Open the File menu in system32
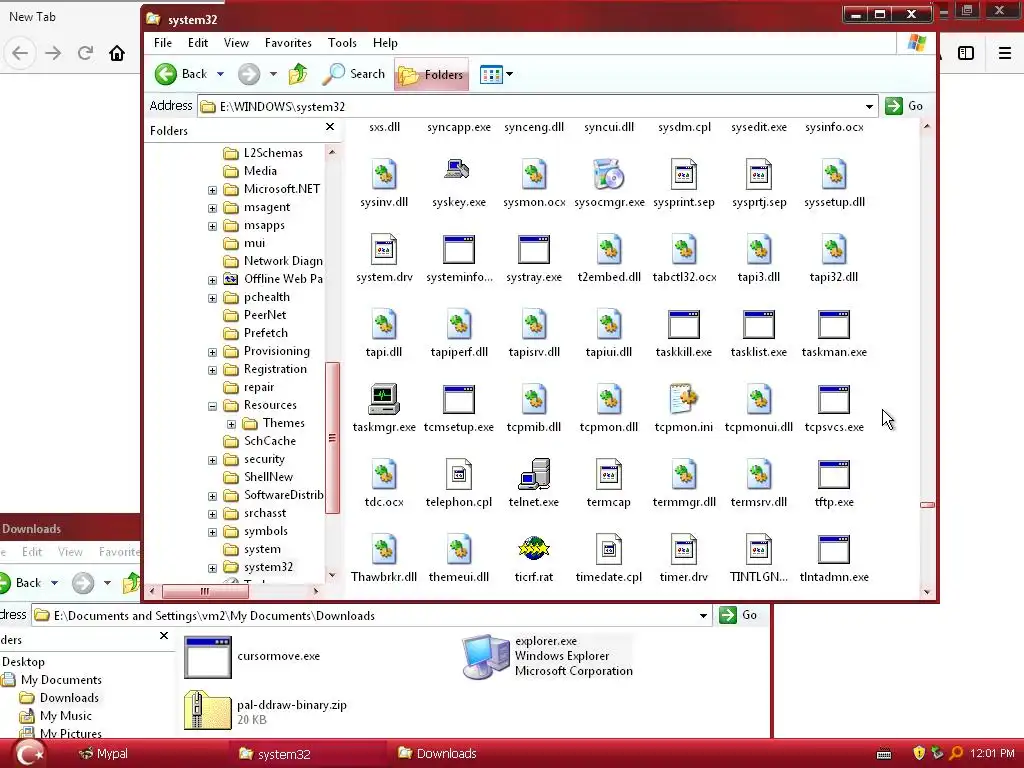The image size is (1024, 768). (x=163, y=43)
